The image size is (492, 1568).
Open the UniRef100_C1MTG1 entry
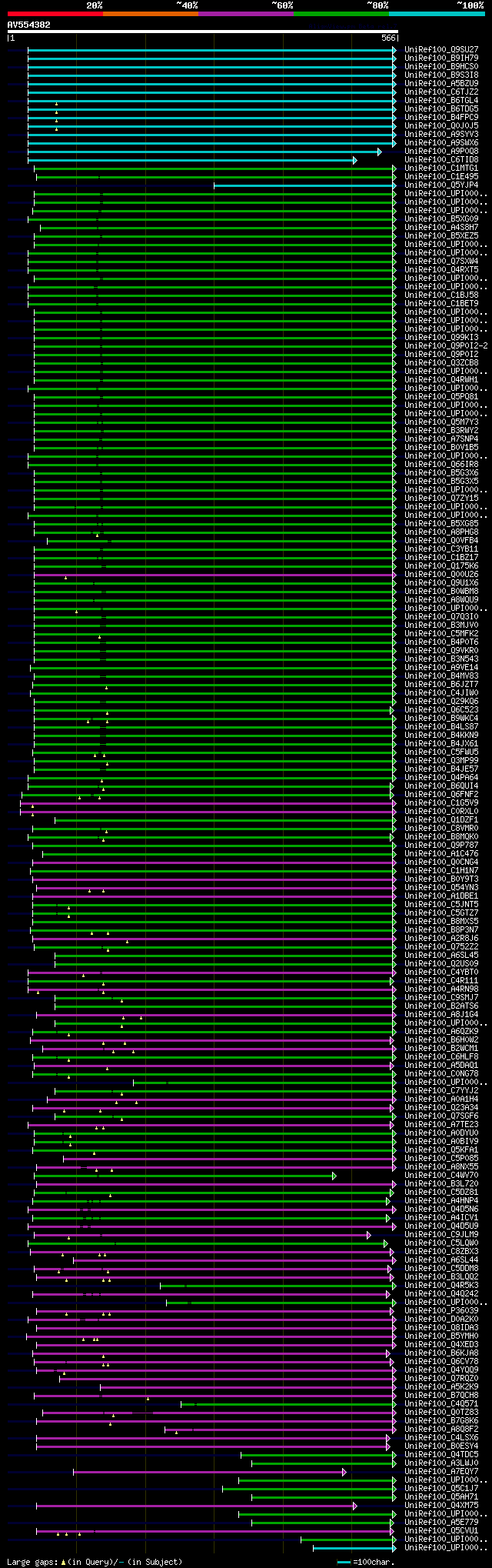(x=441, y=168)
